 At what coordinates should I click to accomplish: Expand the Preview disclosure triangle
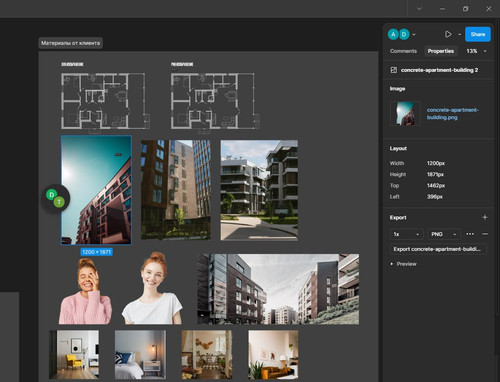point(392,264)
